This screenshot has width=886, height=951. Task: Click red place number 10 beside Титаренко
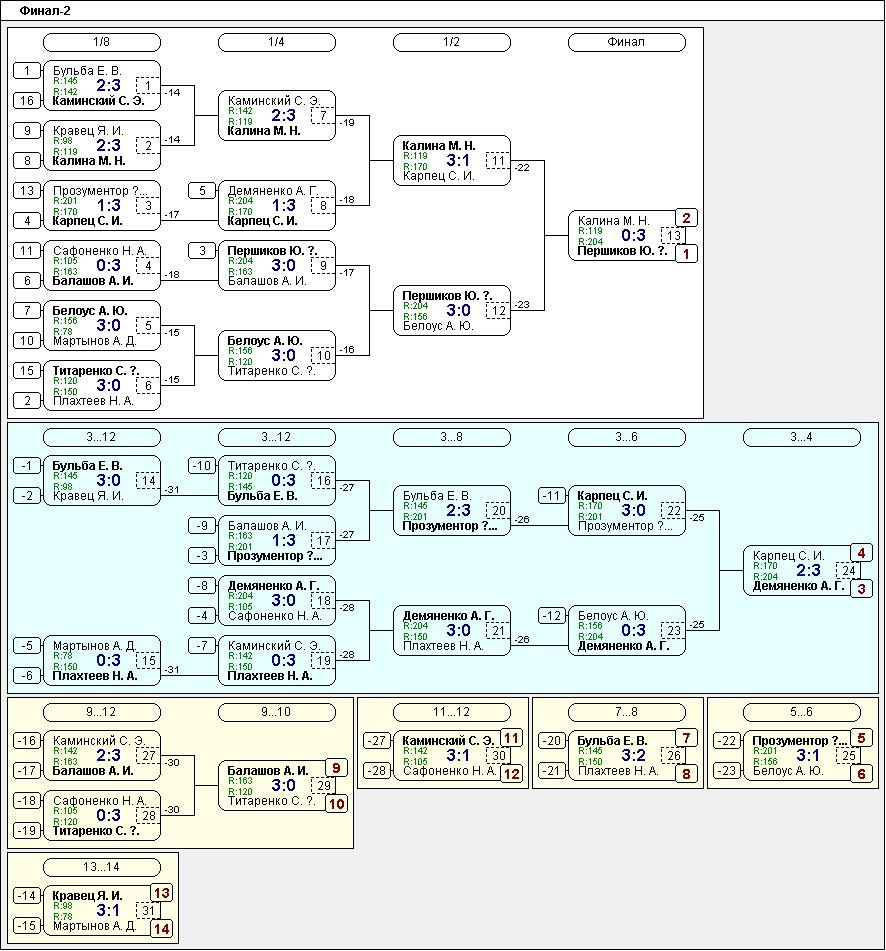click(337, 804)
